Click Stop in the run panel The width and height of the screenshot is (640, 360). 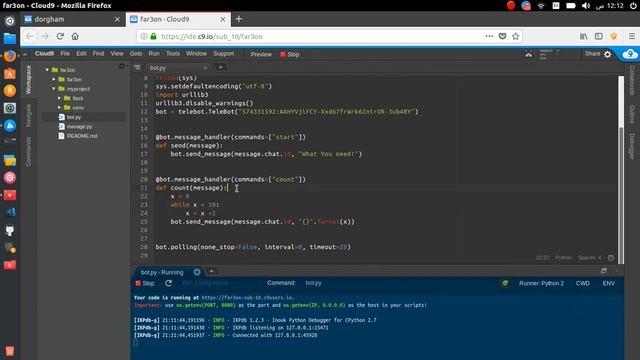[x=145, y=283]
